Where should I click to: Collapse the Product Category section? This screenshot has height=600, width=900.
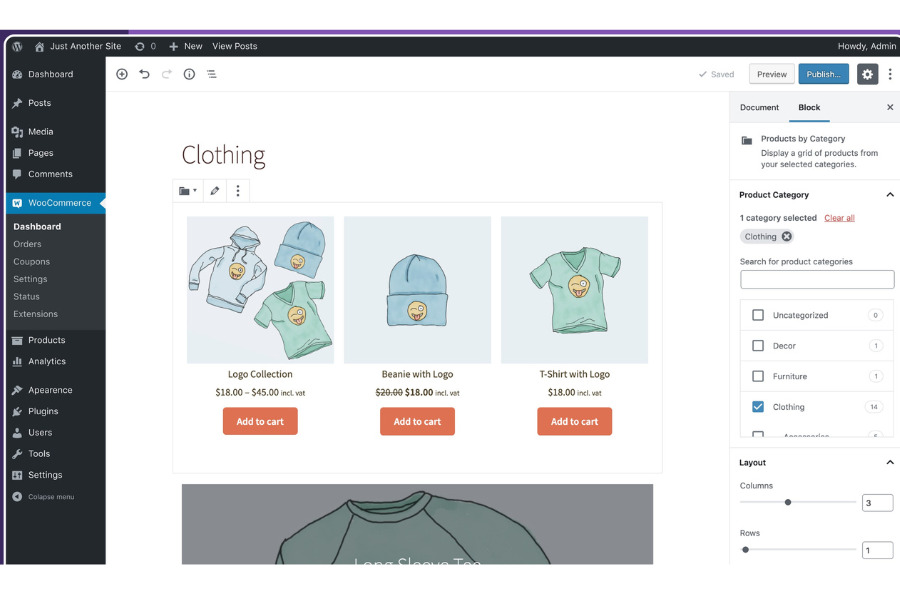coord(890,195)
